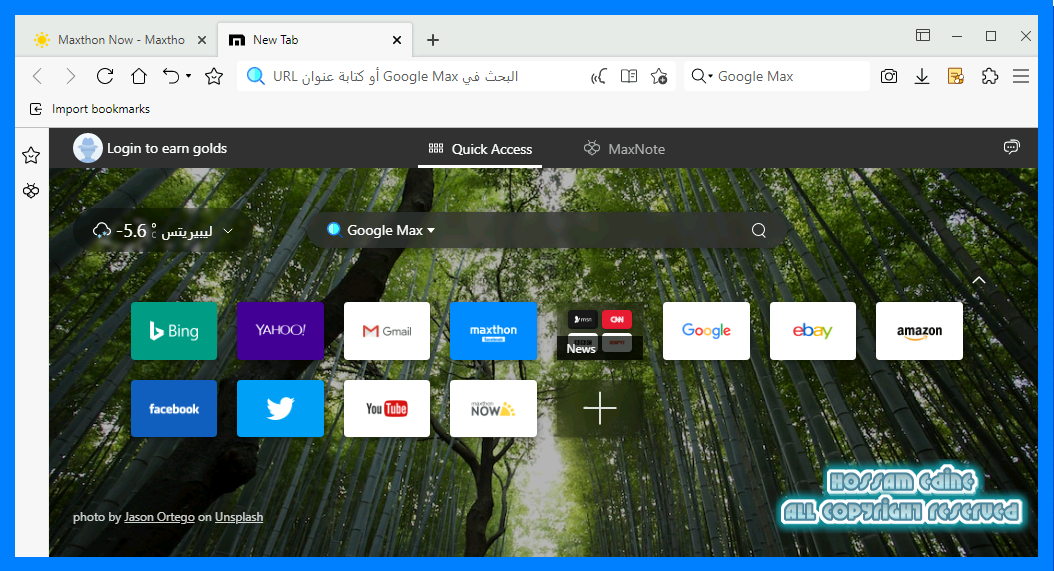
Task: Open favorites star in navigation toolbar
Action: click(x=214, y=76)
